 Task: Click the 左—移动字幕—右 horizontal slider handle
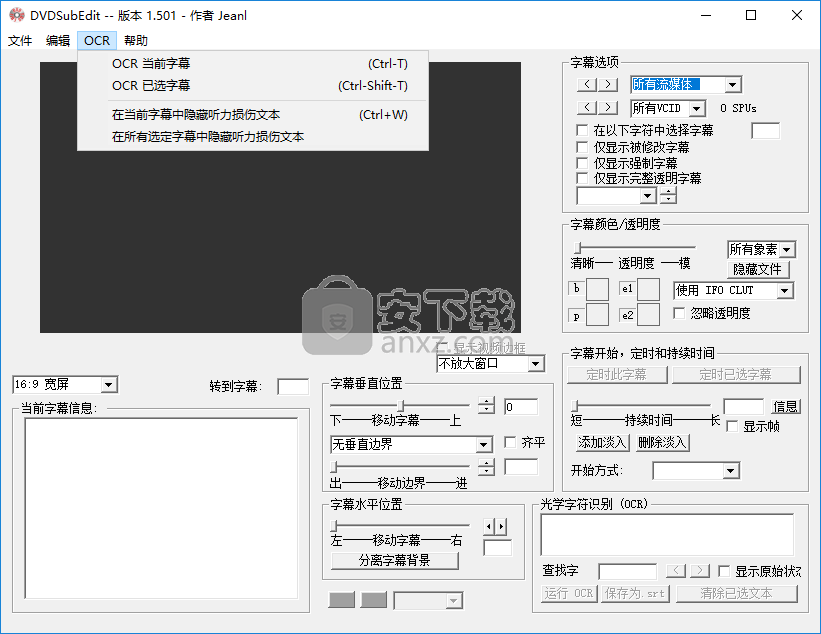point(334,525)
